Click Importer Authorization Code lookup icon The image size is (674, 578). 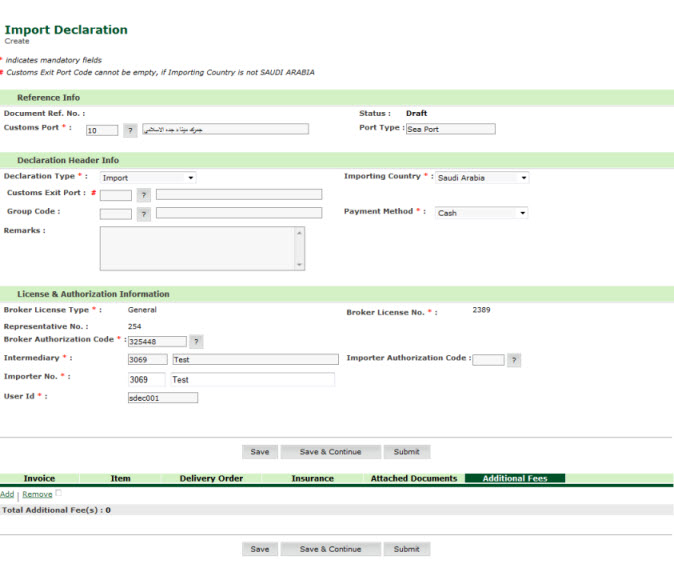[x=514, y=361]
